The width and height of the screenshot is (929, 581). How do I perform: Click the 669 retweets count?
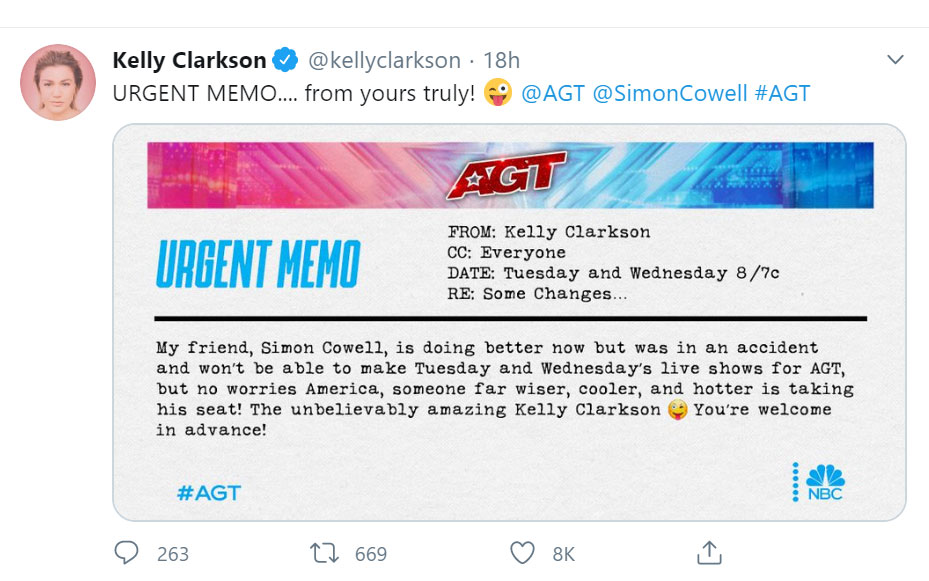pyautogui.click(x=371, y=553)
